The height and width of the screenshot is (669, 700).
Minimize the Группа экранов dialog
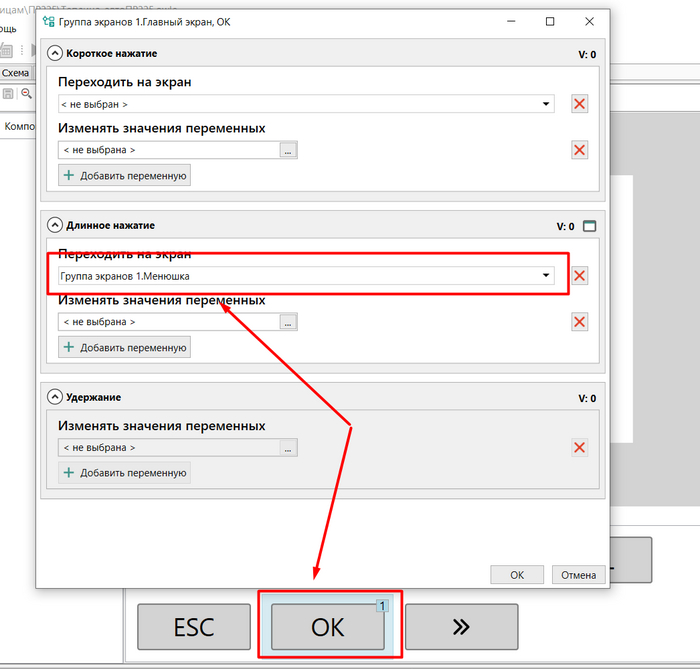(x=511, y=21)
